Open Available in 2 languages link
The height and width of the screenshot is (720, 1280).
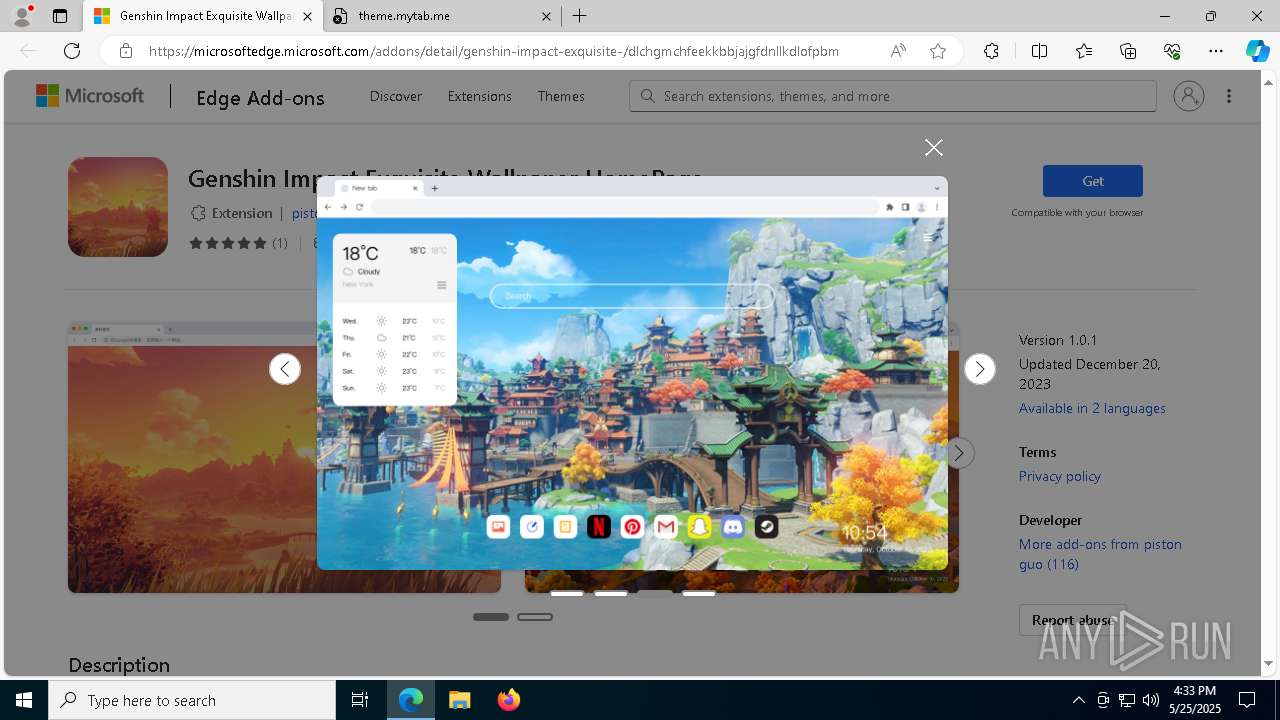click(x=1092, y=408)
